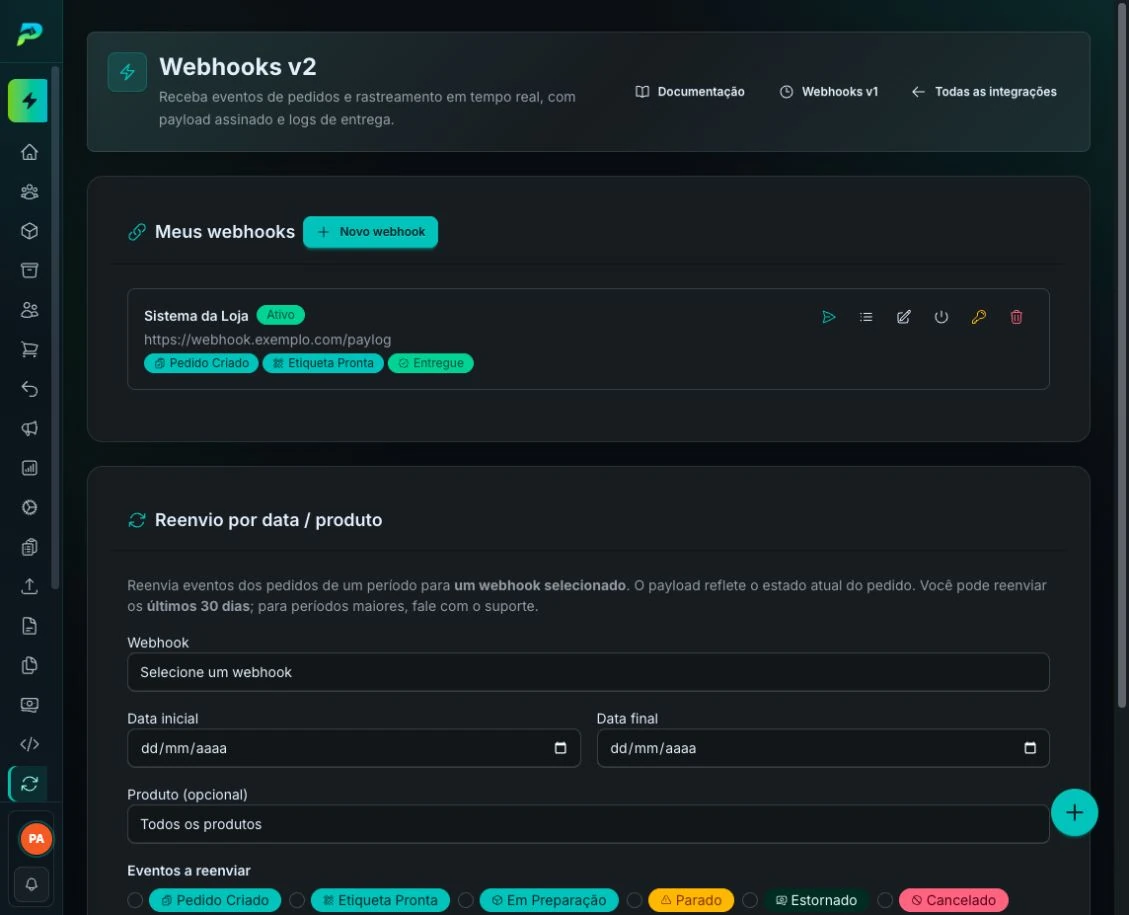The width and height of the screenshot is (1129, 915).
Task: Open calendar picker for Data final
Action: (1030, 748)
